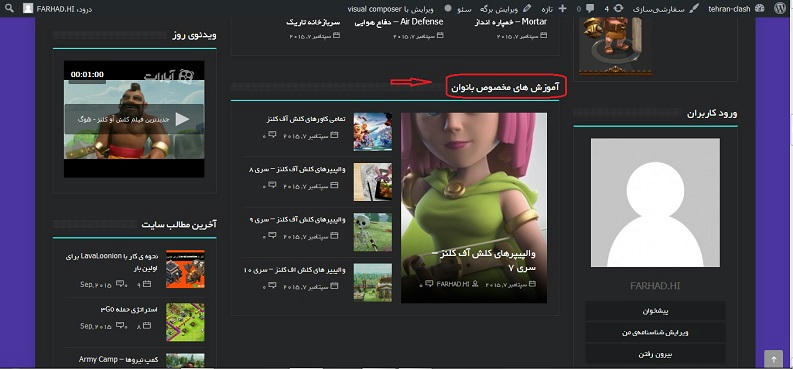
Task: Open the skeleton wallpaper series 9 thumbnail
Action: click(373, 232)
